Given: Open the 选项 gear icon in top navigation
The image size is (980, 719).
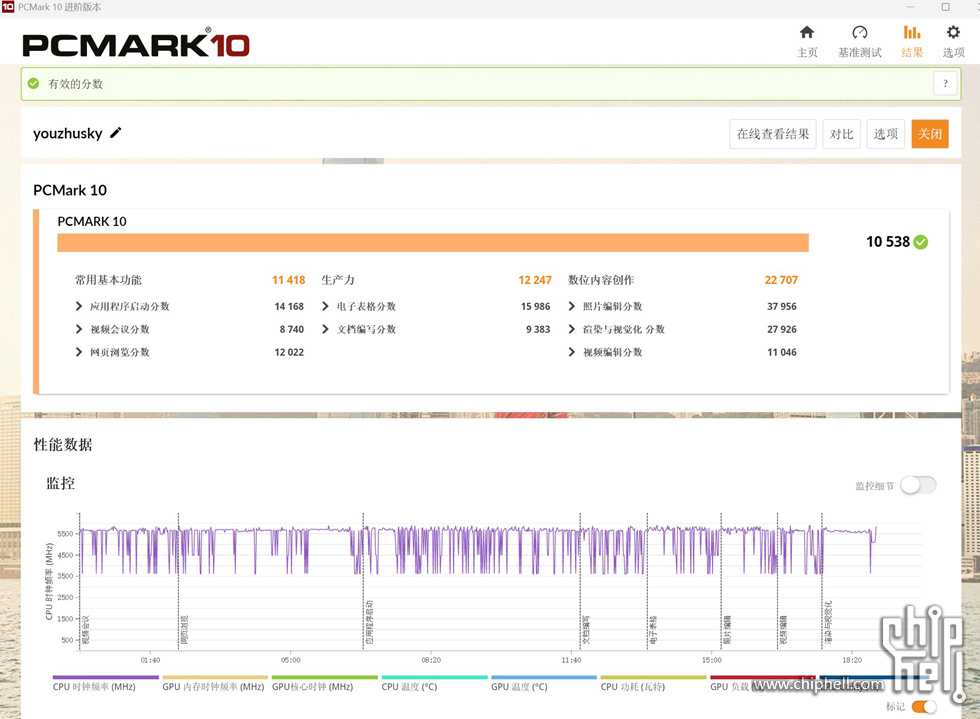Looking at the screenshot, I should tap(953, 33).
